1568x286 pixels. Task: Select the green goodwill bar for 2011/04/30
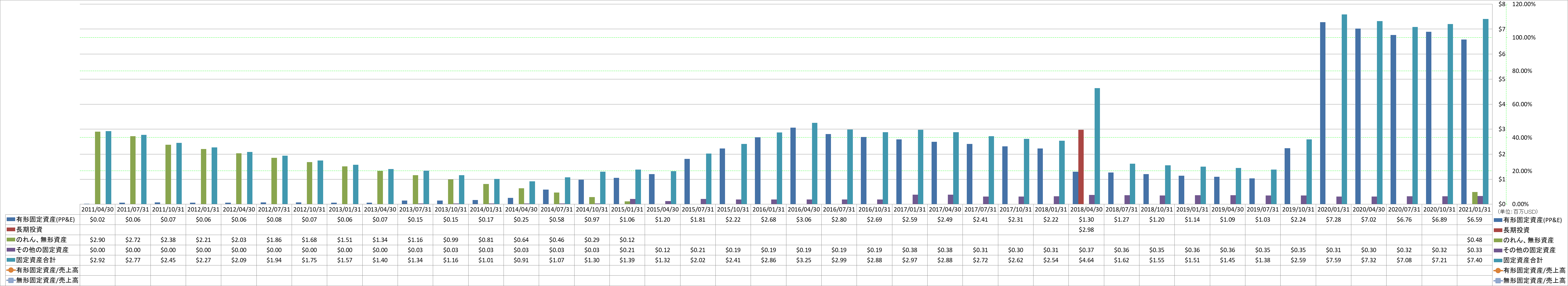[97, 168]
